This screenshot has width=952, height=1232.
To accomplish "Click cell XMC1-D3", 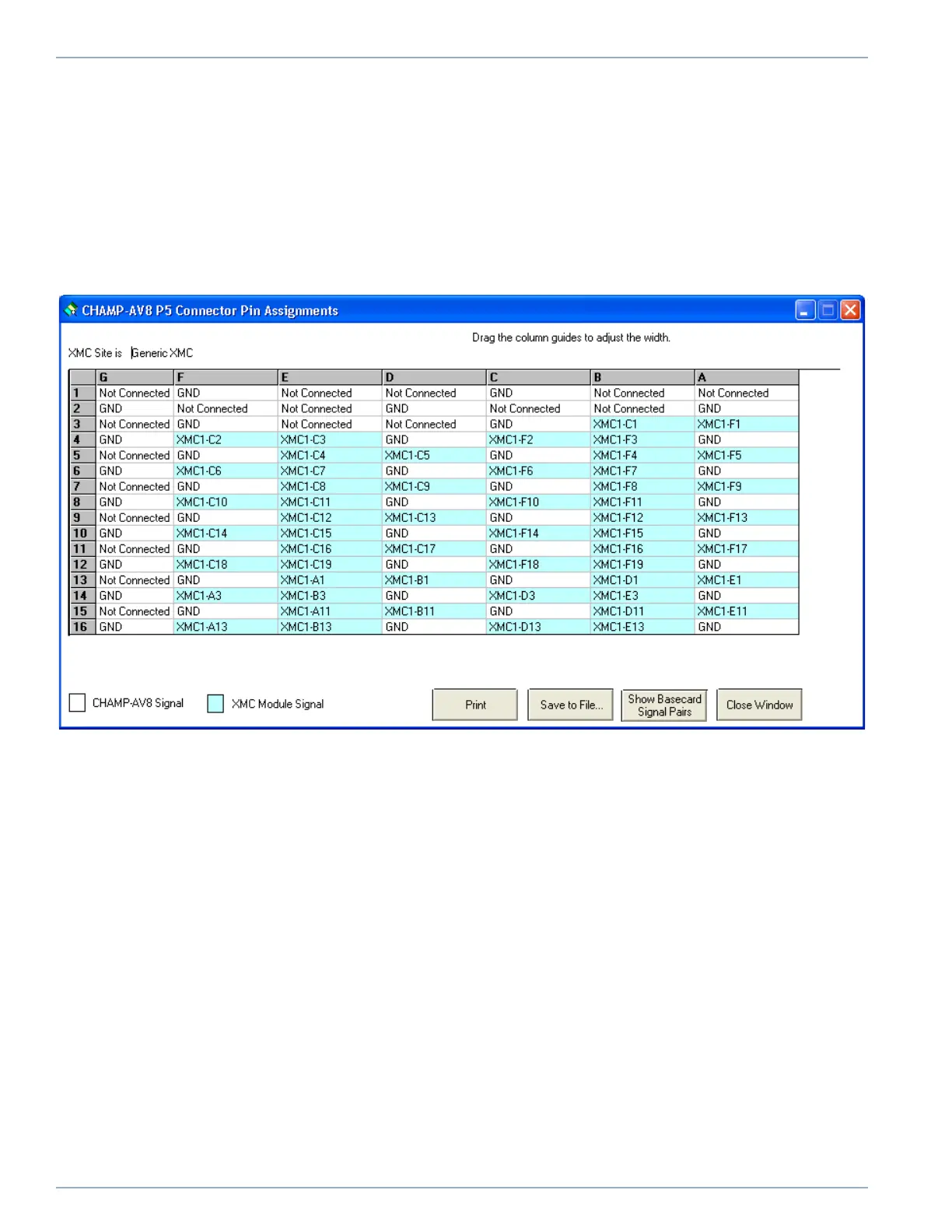I will (x=538, y=595).
